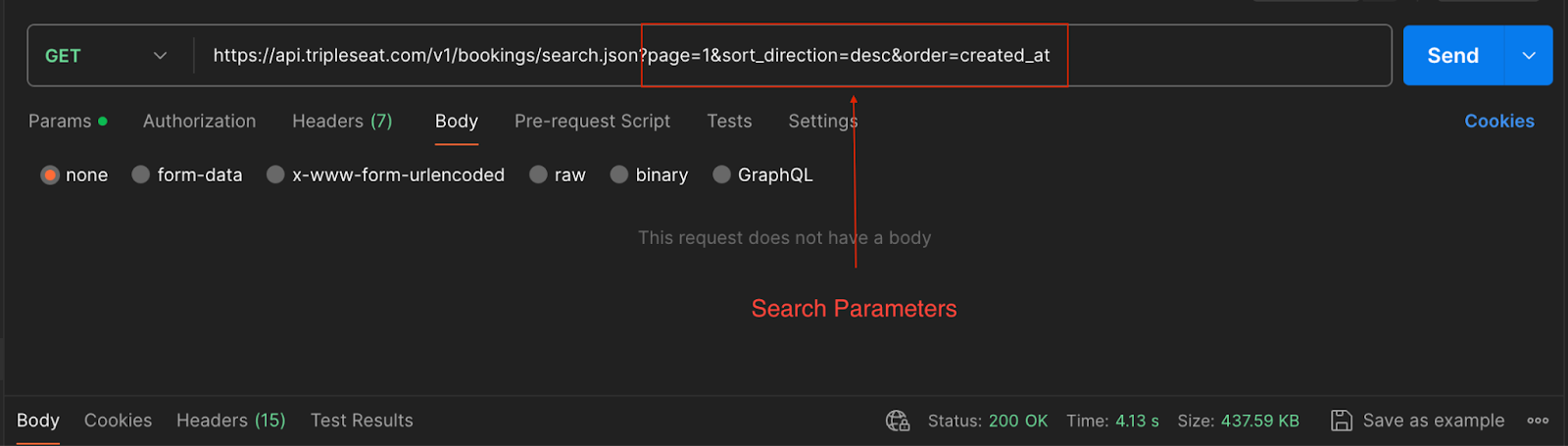Select the raw body radio option
The image size is (1568, 446).
(x=538, y=174)
